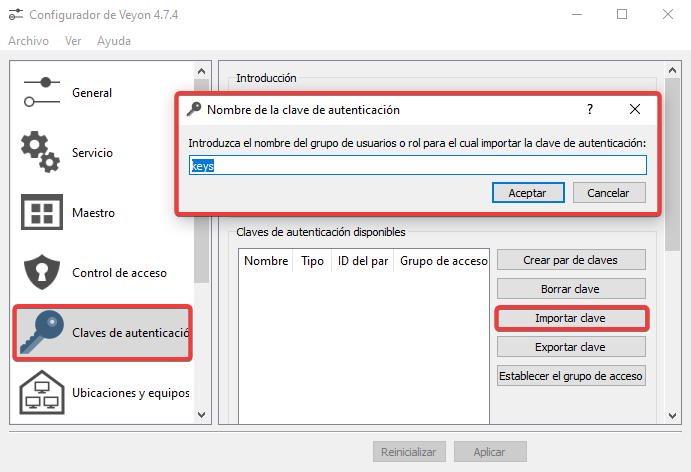Open Ubicaciones y equipos network icon

click(42, 393)
